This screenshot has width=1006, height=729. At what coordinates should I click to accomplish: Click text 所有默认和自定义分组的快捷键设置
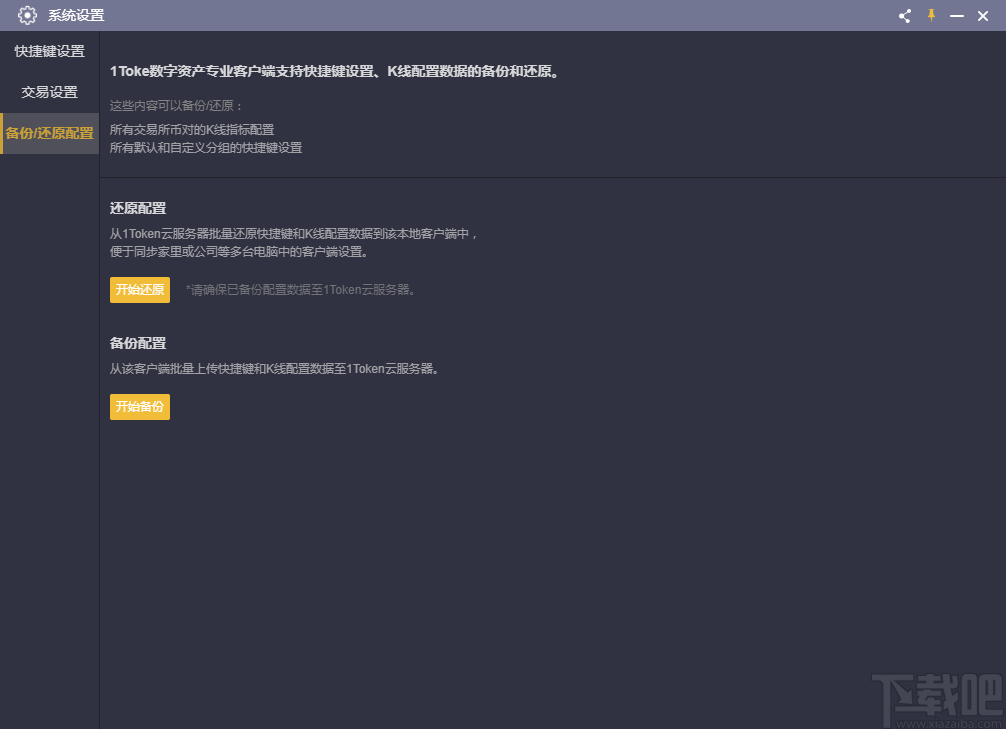206,148
